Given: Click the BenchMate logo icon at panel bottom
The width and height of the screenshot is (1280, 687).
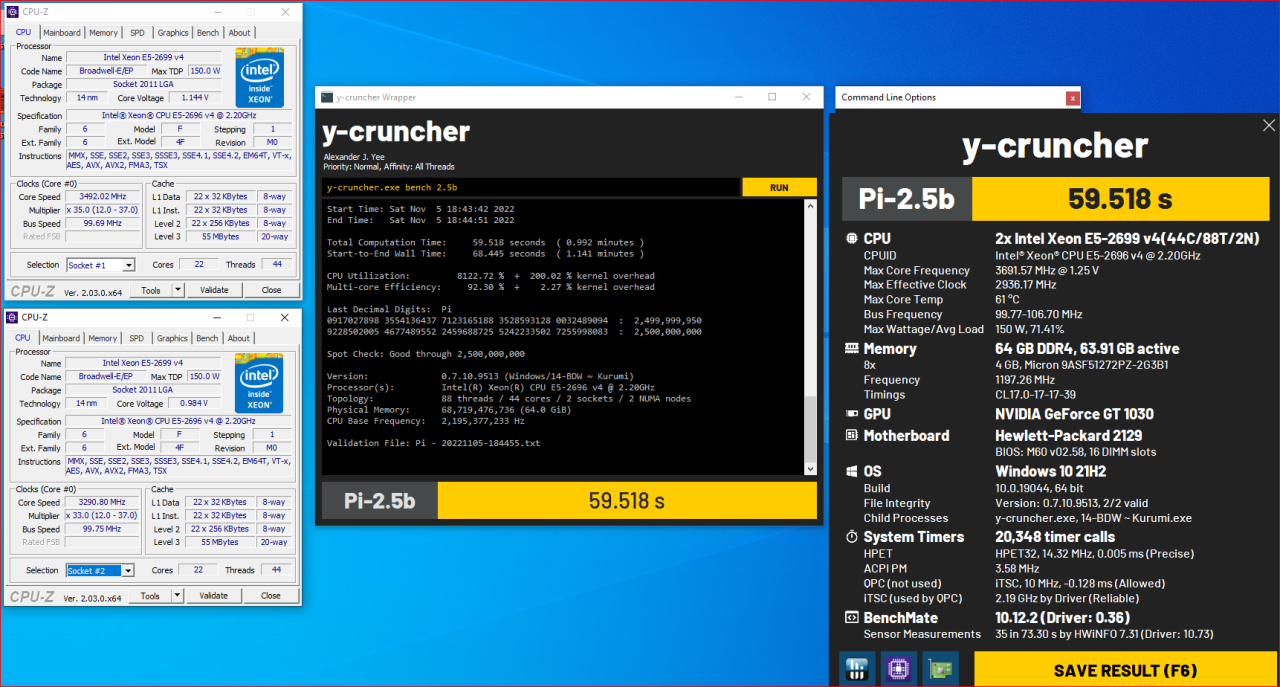Looking at the screenshot, I should tap(856, 669).
